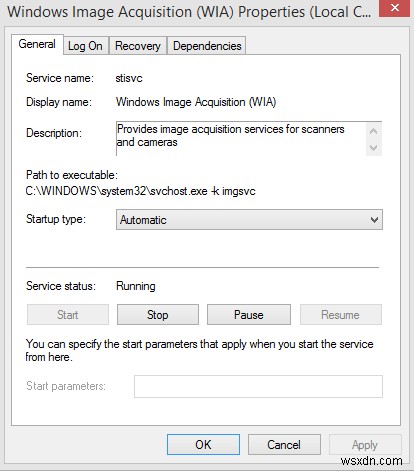Click the Service status: label
This screenshot has width=414, height=471.
pyautogui.click(x=61, y=286)
